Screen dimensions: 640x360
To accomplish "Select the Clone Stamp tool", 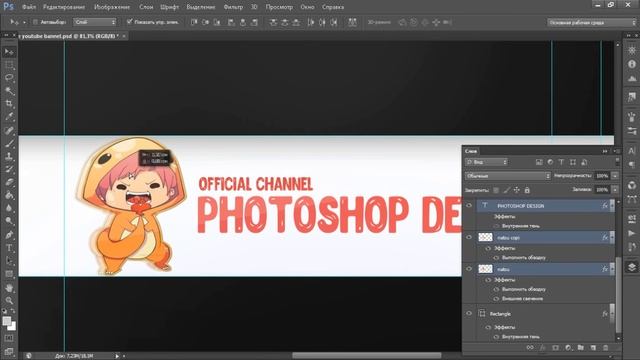I will tap(9, 156).
